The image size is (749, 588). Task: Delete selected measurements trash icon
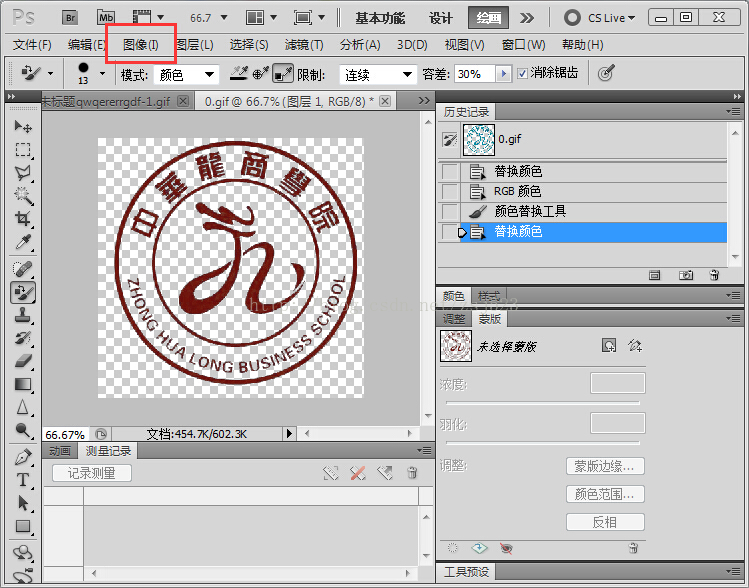click(x=412, y=473)
